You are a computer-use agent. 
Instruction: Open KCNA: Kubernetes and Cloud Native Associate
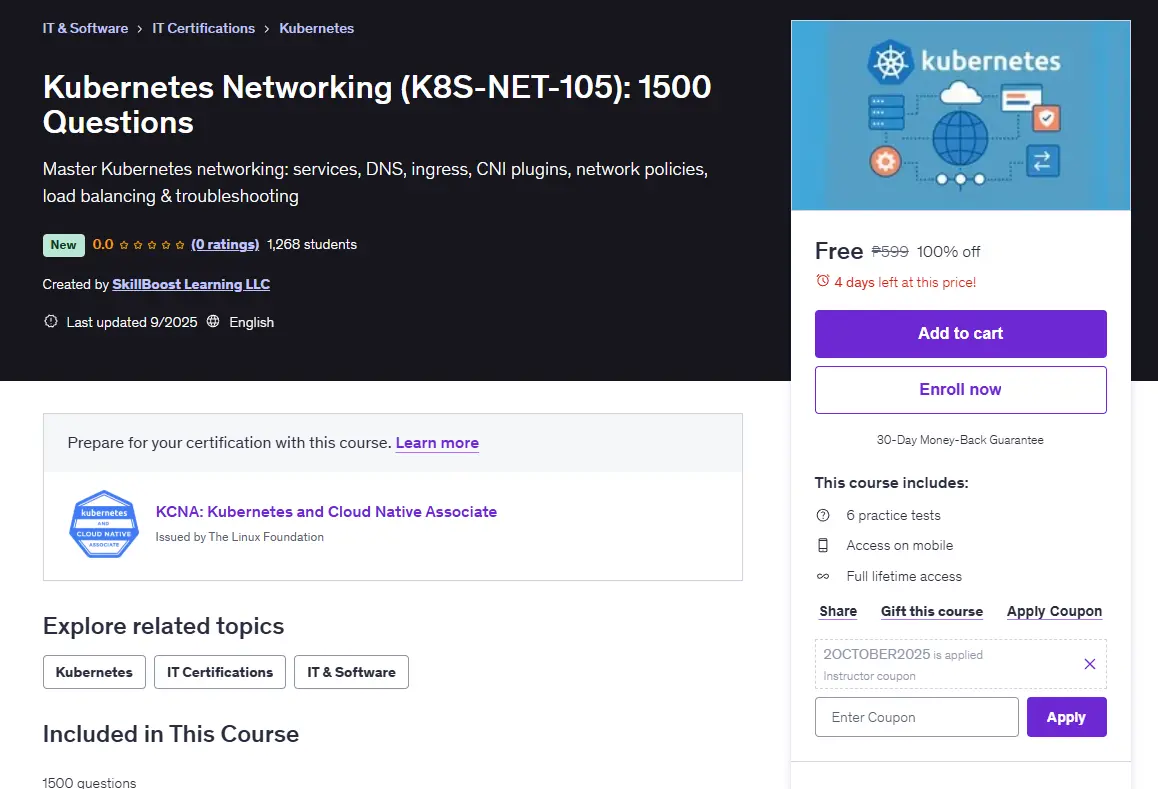tap(326, 512)
